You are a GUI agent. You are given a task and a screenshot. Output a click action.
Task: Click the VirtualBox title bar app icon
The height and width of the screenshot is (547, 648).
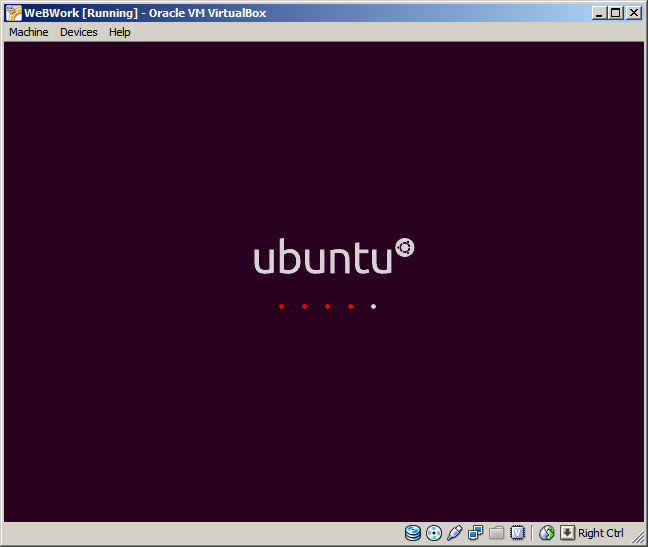tap(13, 13)
